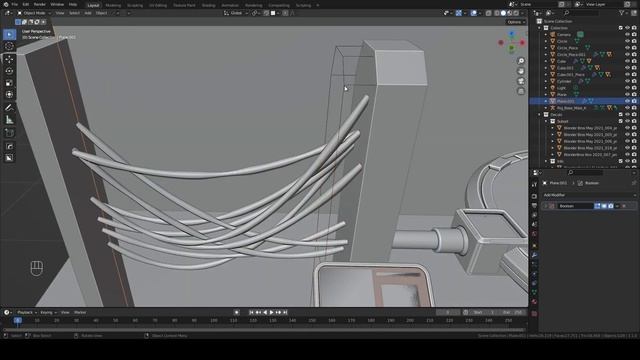Image resolution: width=640 pixels, height=360 pixels.
Task: Select the Cursor tool
Action: (9, 46)
